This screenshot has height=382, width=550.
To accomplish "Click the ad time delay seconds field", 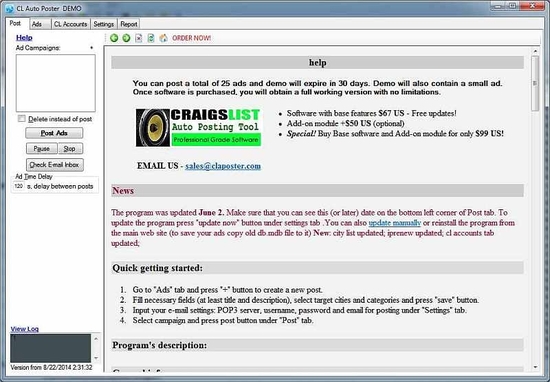I will 19,186.
